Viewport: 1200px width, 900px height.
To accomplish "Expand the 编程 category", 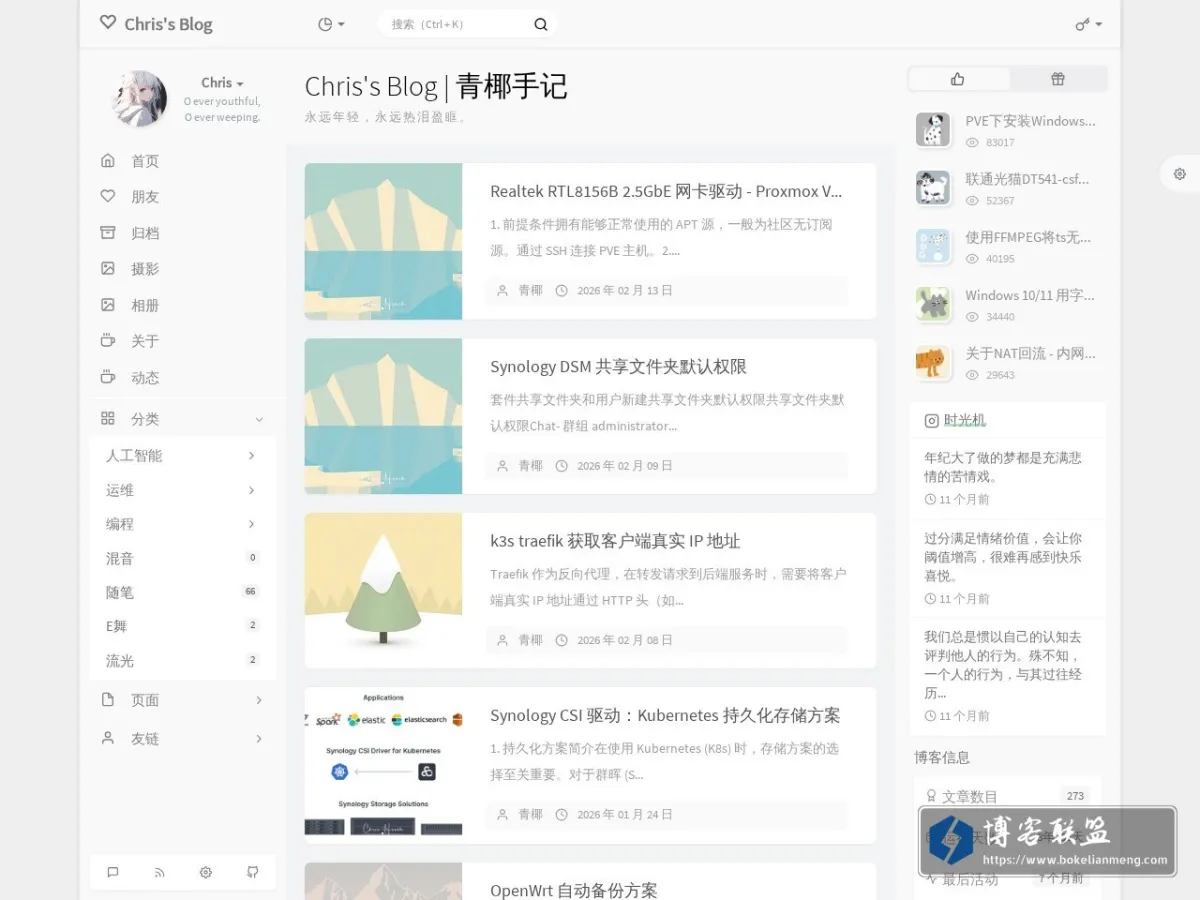I will (x=251, y=524).
